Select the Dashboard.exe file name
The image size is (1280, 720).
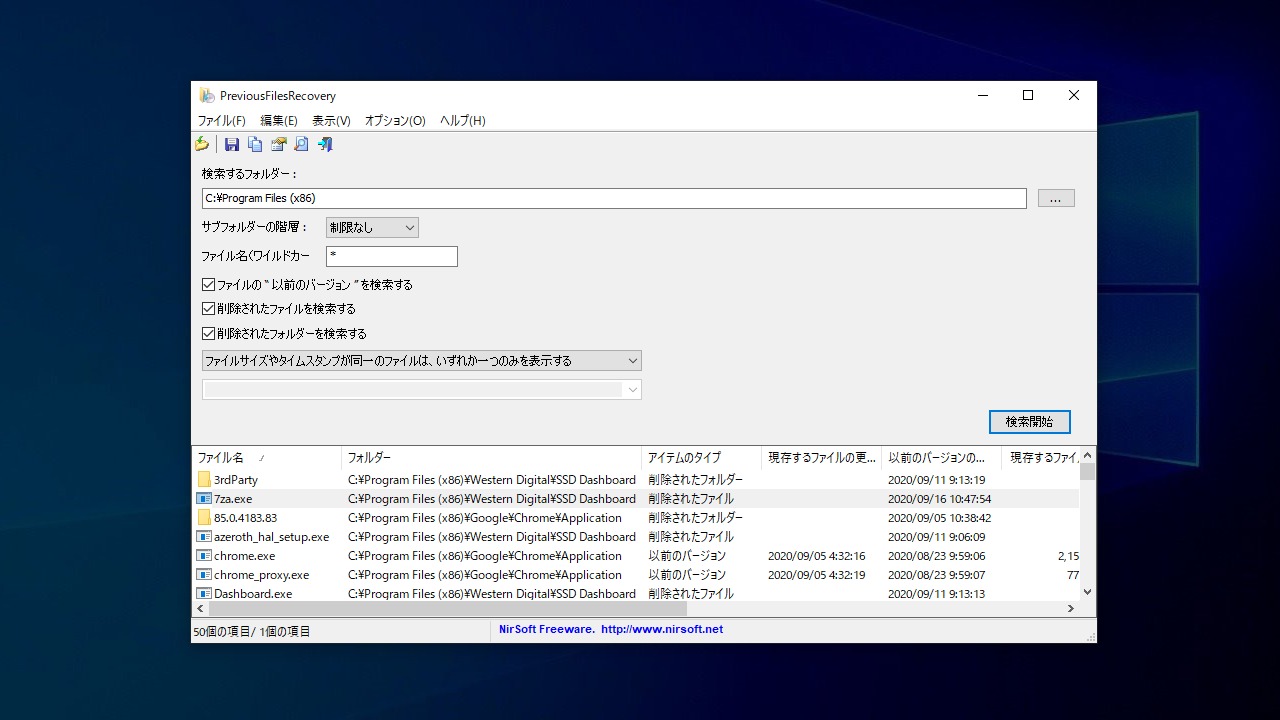[253, 594]
